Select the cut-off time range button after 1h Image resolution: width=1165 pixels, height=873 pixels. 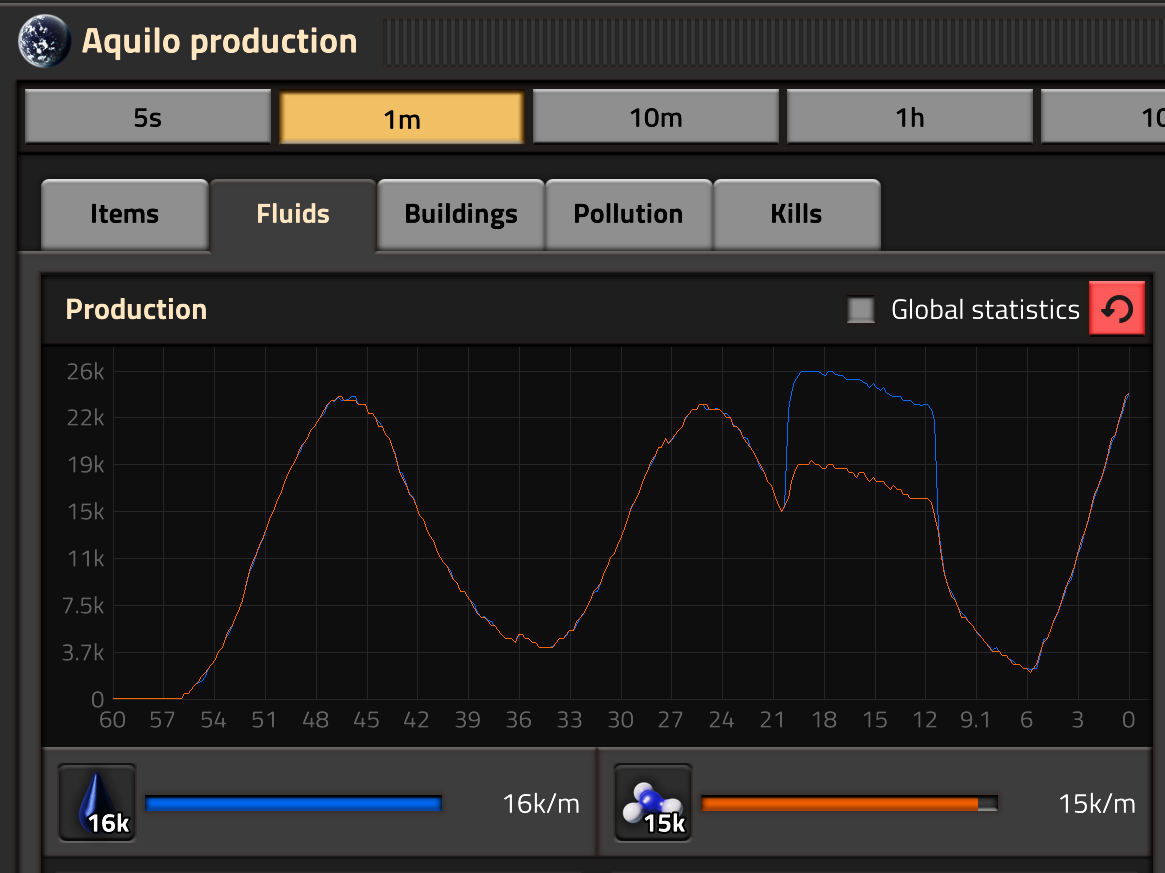1103,117
